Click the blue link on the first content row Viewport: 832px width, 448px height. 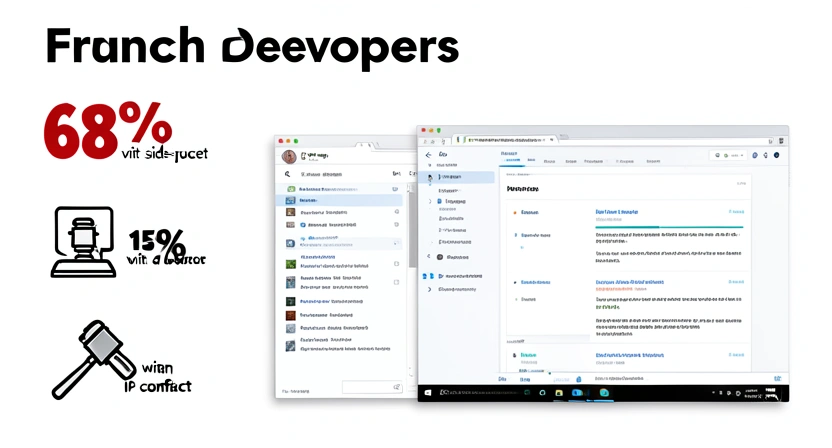(x=616, y=212)
